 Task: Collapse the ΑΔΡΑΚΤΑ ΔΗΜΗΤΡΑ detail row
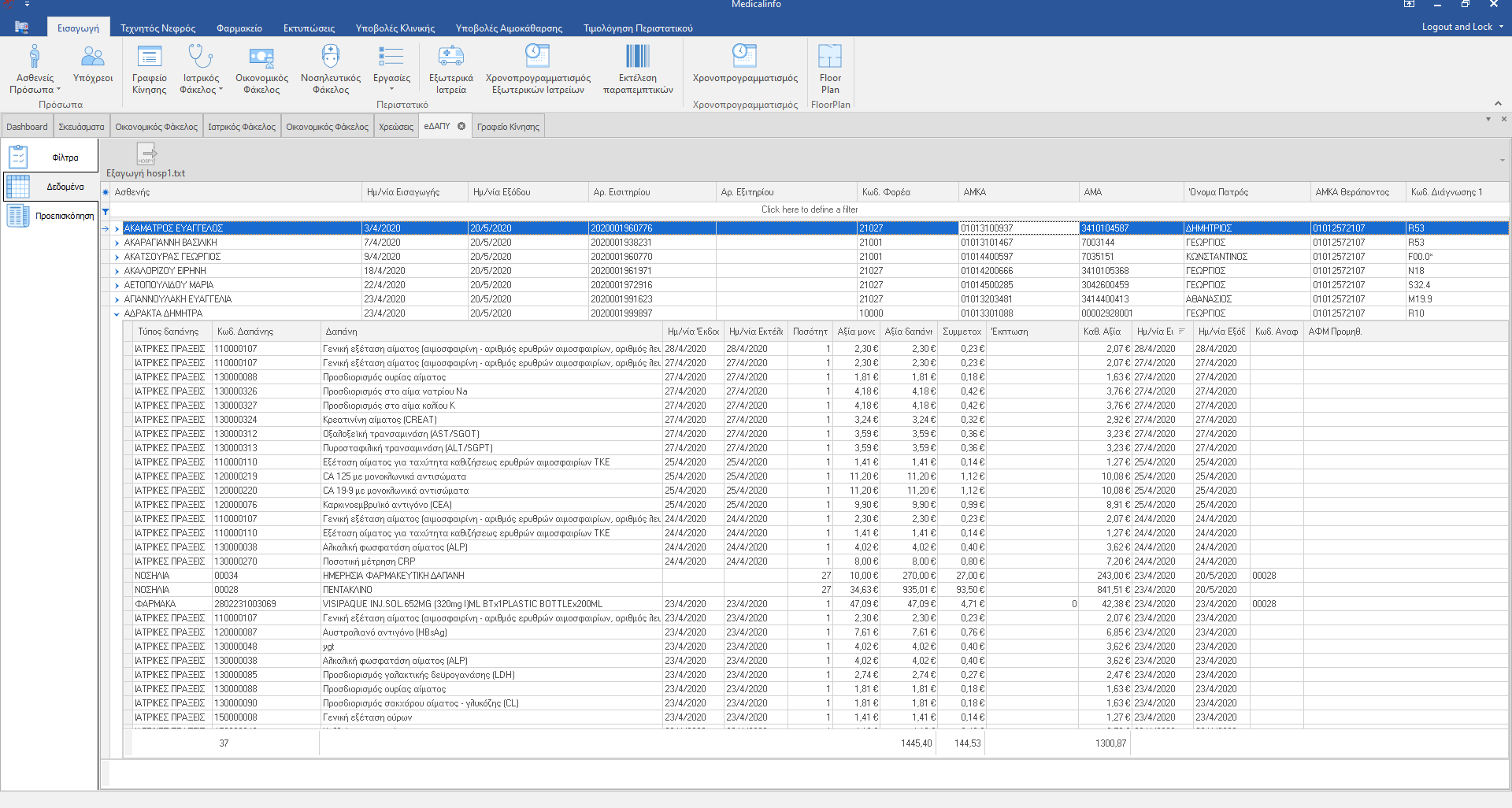coord(117,313)
